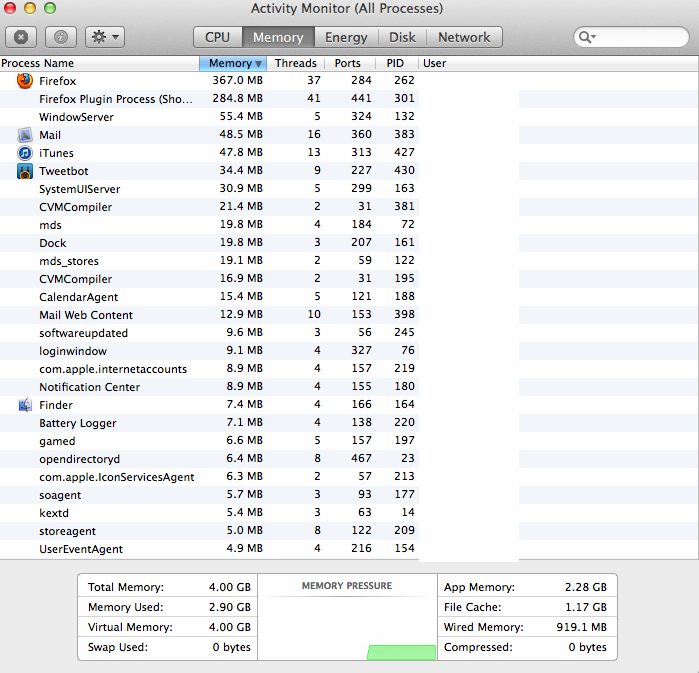Select the WindowServer process
The image size is (699, 673).
click(x=350, y=117)
